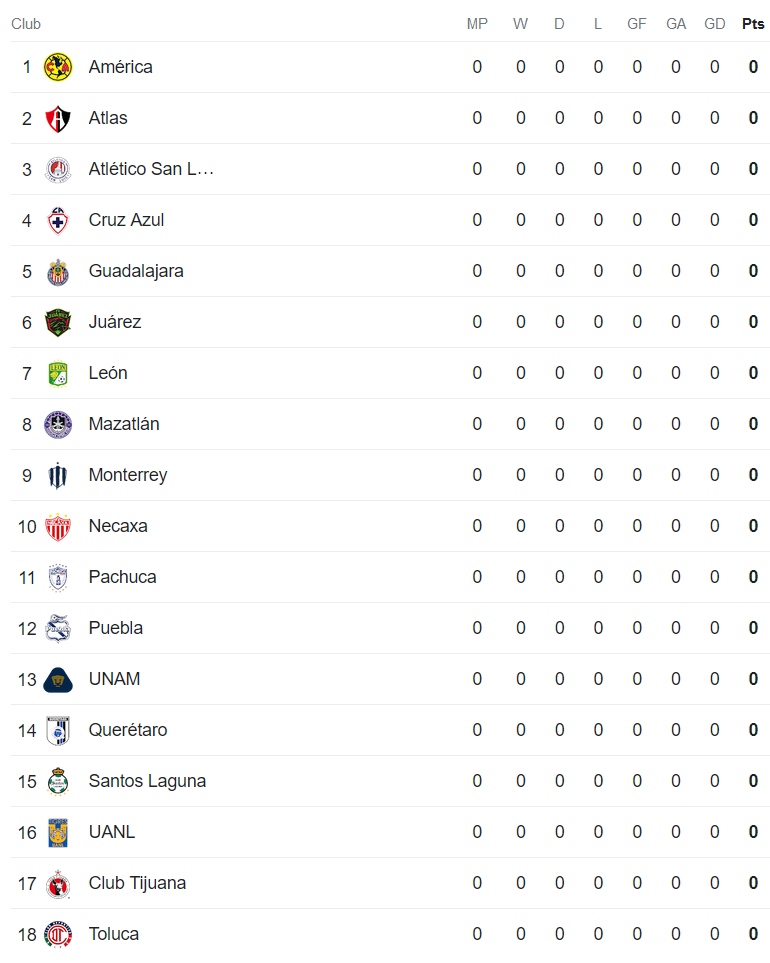770x963 pixels.
Task: Open the Atlético San Luis team link
Action: click(x=151, y=169)
